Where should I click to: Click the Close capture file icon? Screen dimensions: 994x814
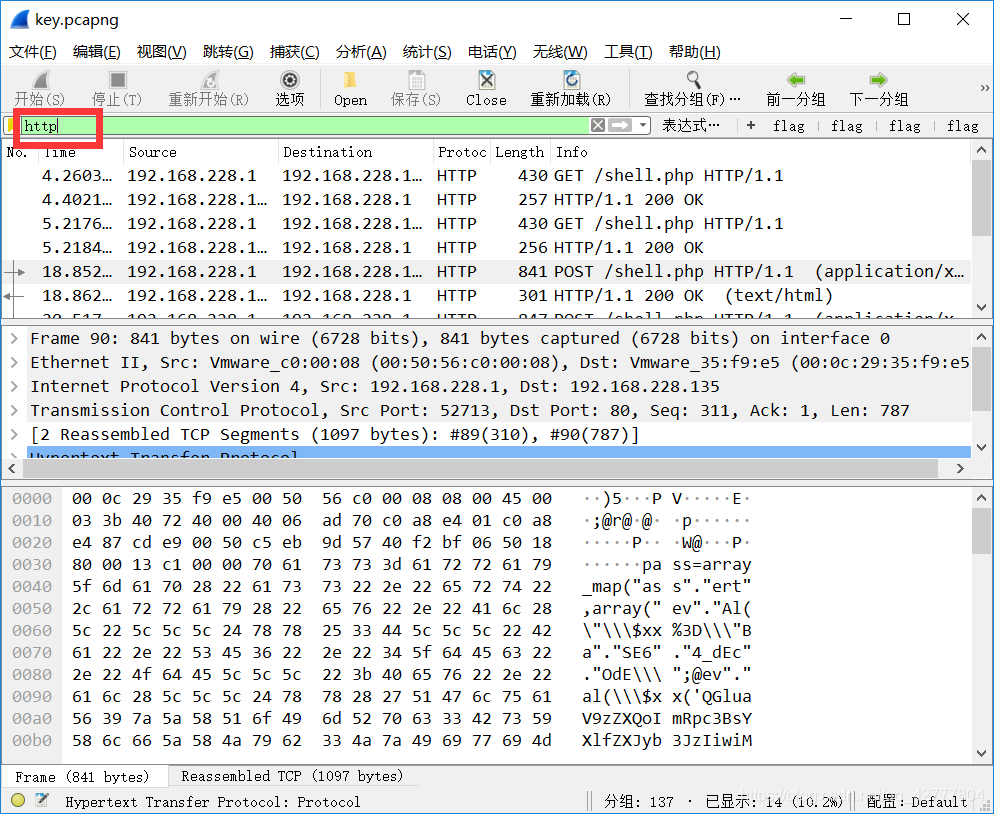pos(486,80)
